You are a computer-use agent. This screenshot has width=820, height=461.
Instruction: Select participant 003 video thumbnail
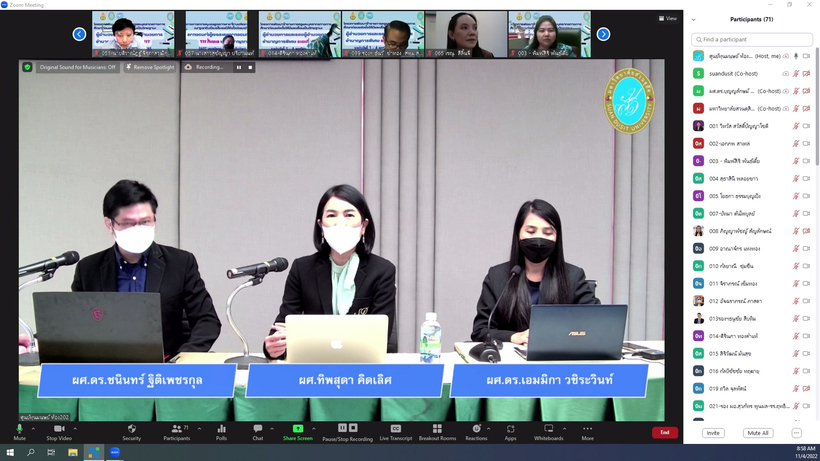pos(550,34)
